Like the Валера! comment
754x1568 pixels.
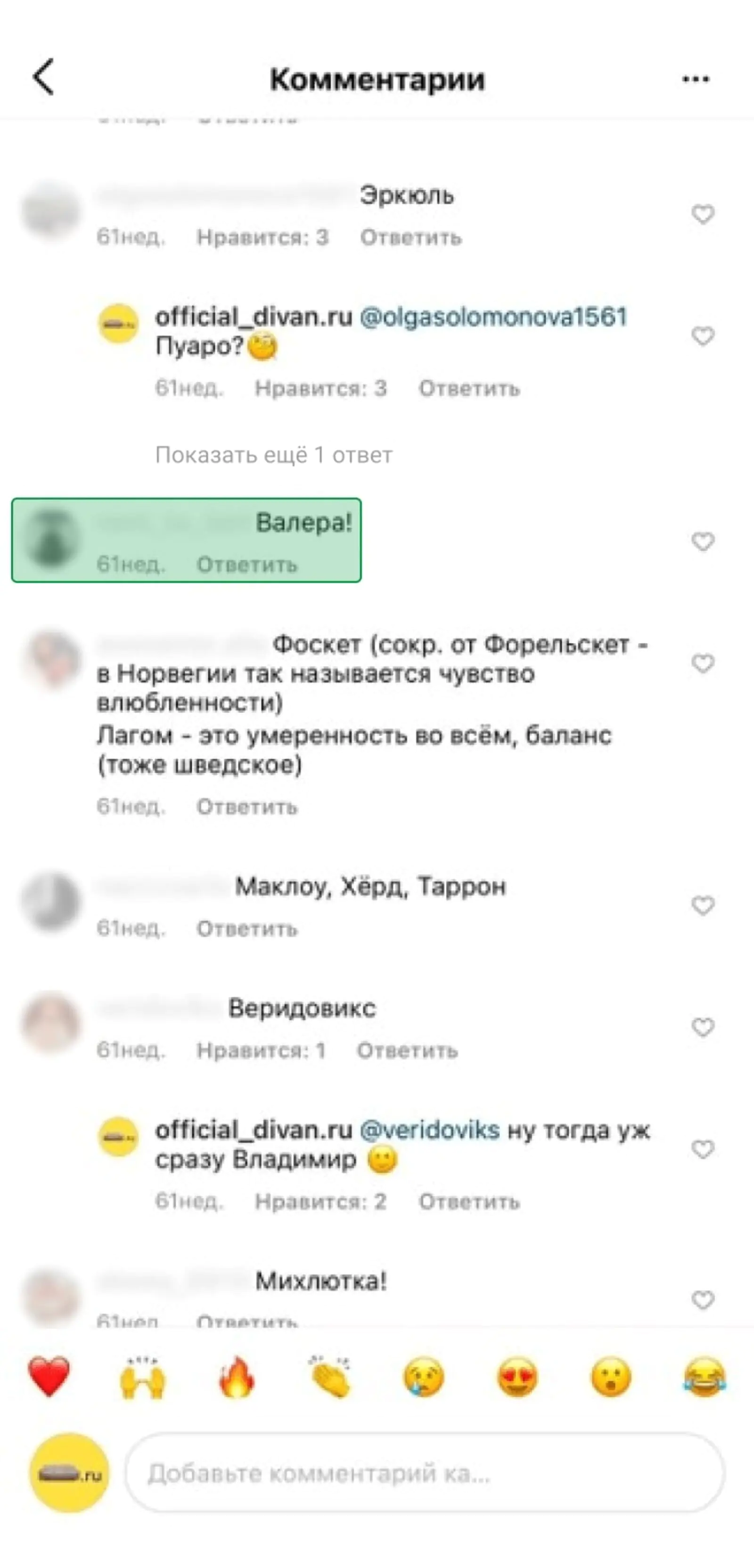703,542
